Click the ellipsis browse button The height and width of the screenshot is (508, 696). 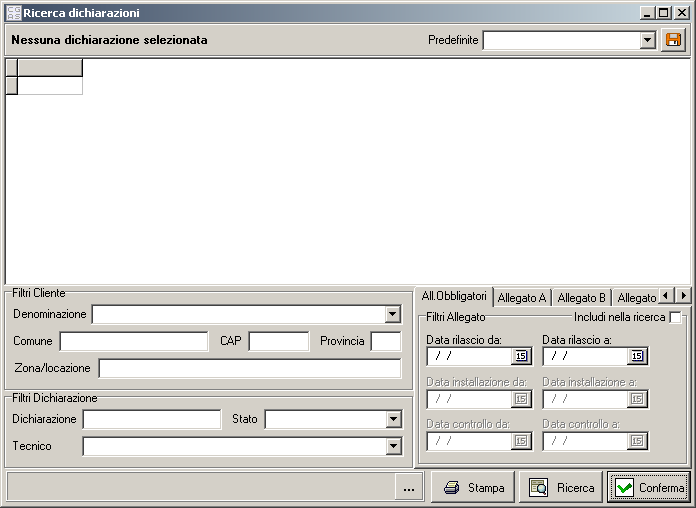point(409,488)
